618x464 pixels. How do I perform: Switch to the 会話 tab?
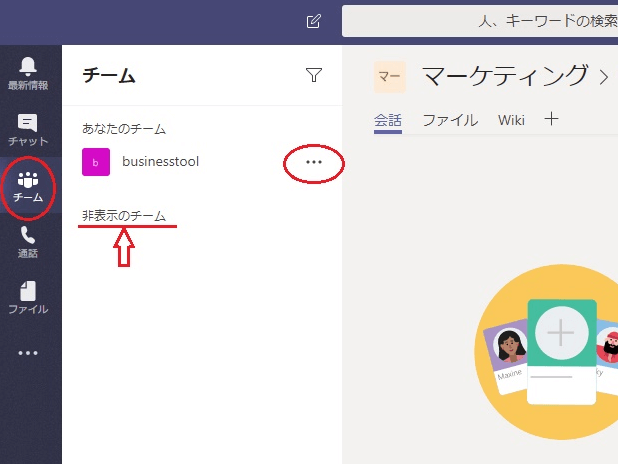click(388, 120)
